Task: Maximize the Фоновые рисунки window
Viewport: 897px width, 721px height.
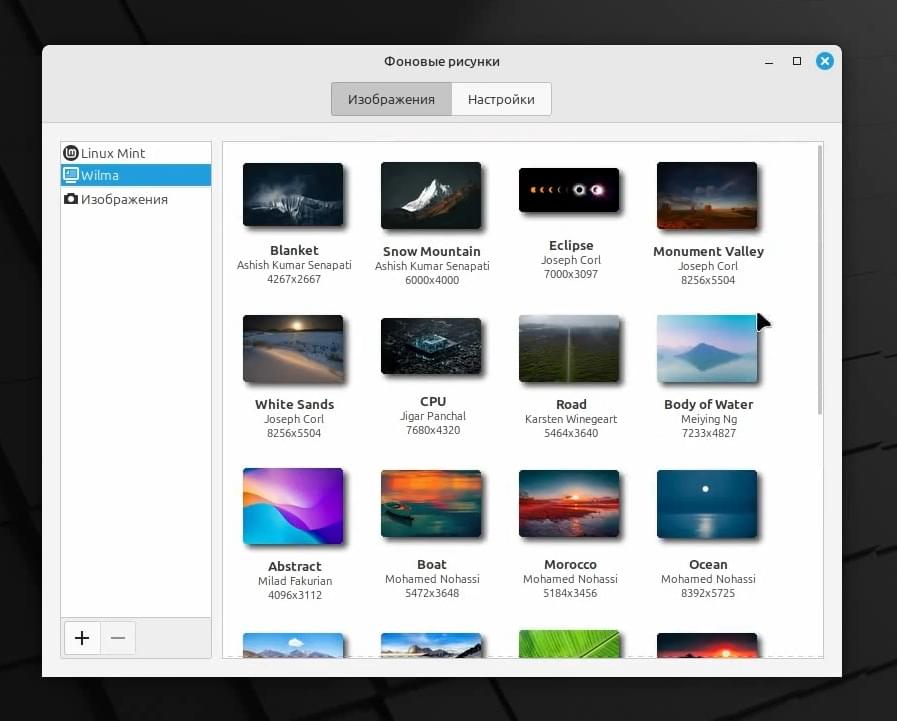Action: pos(797,61)
